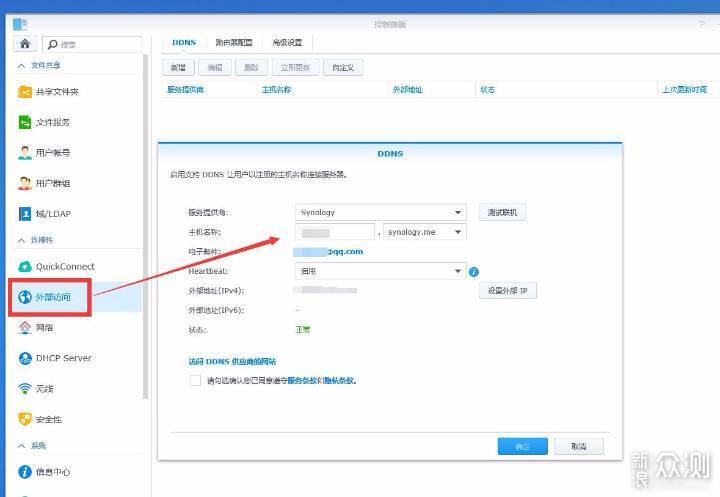Click the 测试联机 button
The height and width of the screenshot is (497, 720).
[x=502, y=213]
